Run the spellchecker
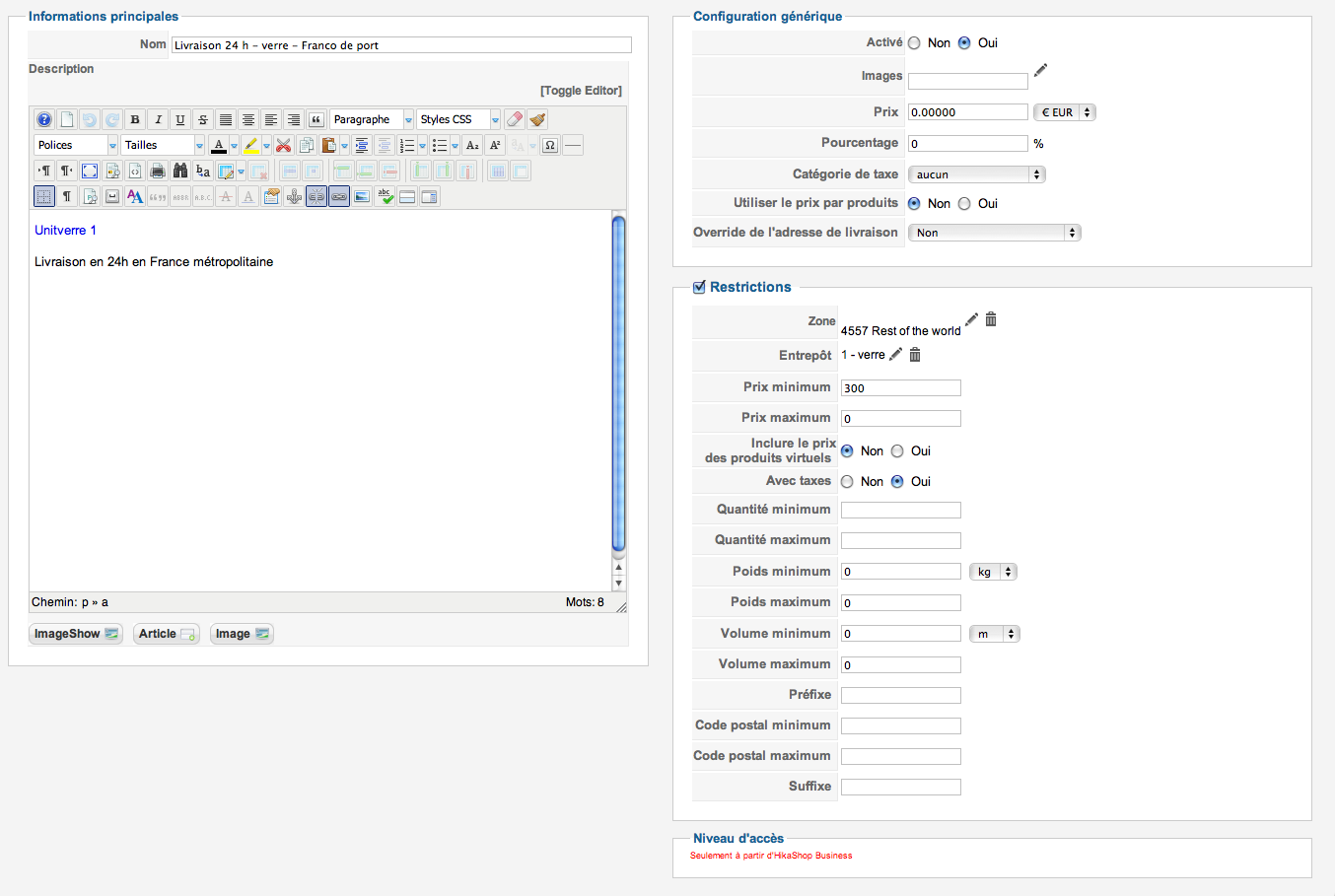1335x896 pixels. tap(385, 196)
